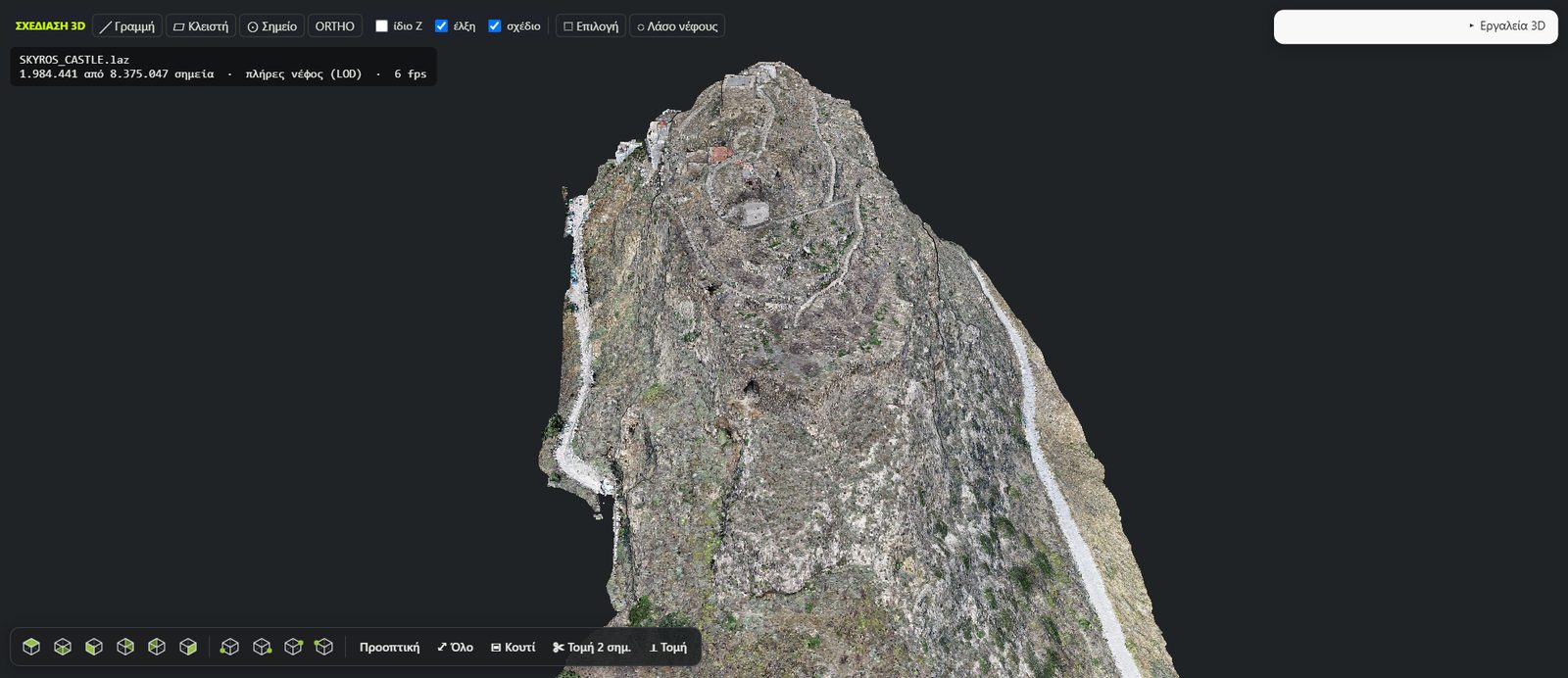This screenshot has width=1568, height=678.
Task: Choose the right view cube icon
Action: 188,647
